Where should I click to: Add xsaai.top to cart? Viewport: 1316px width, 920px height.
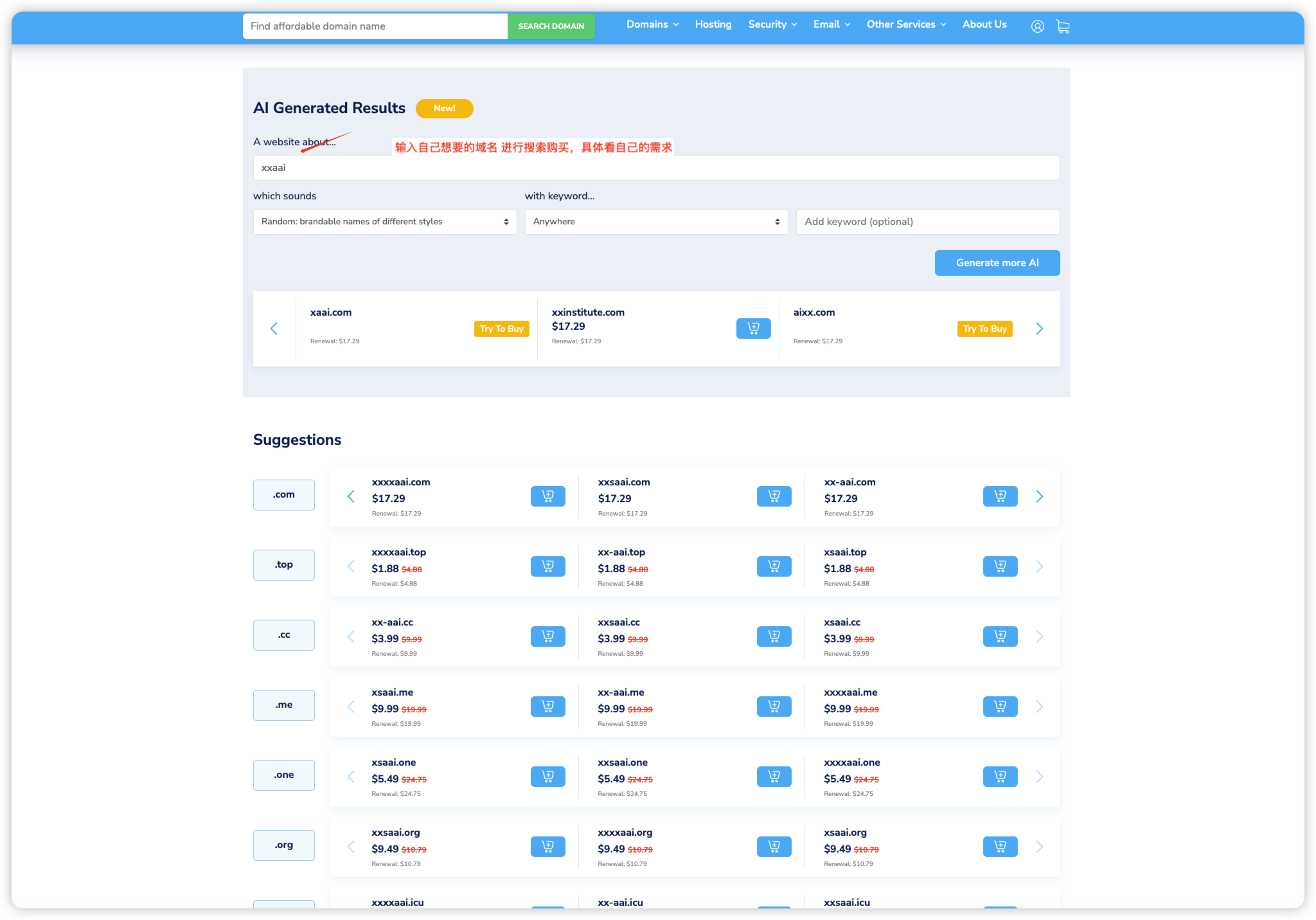pyautogui.click(x=1000, y=566)
